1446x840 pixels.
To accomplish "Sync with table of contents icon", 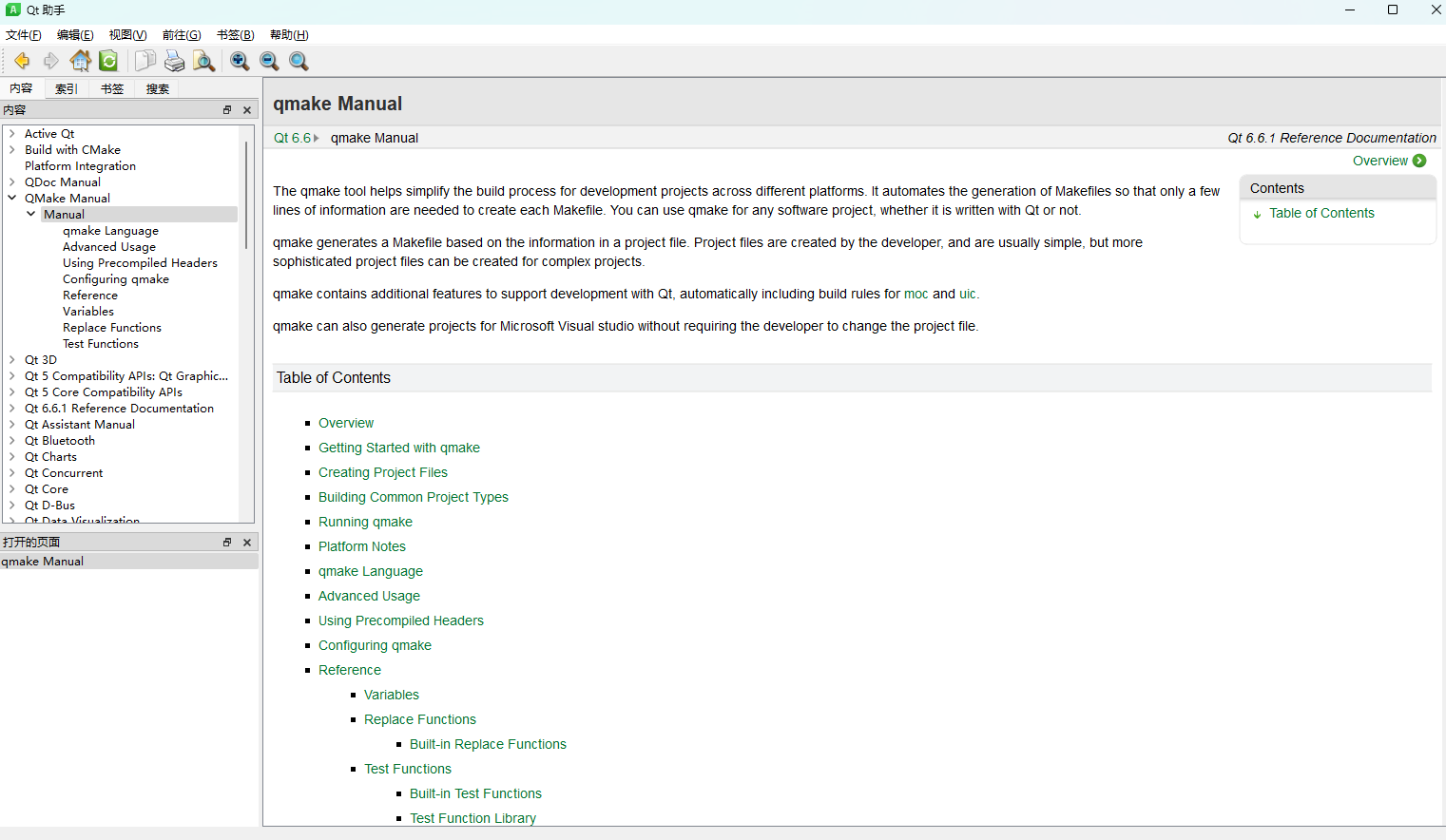I will (109, 61).
